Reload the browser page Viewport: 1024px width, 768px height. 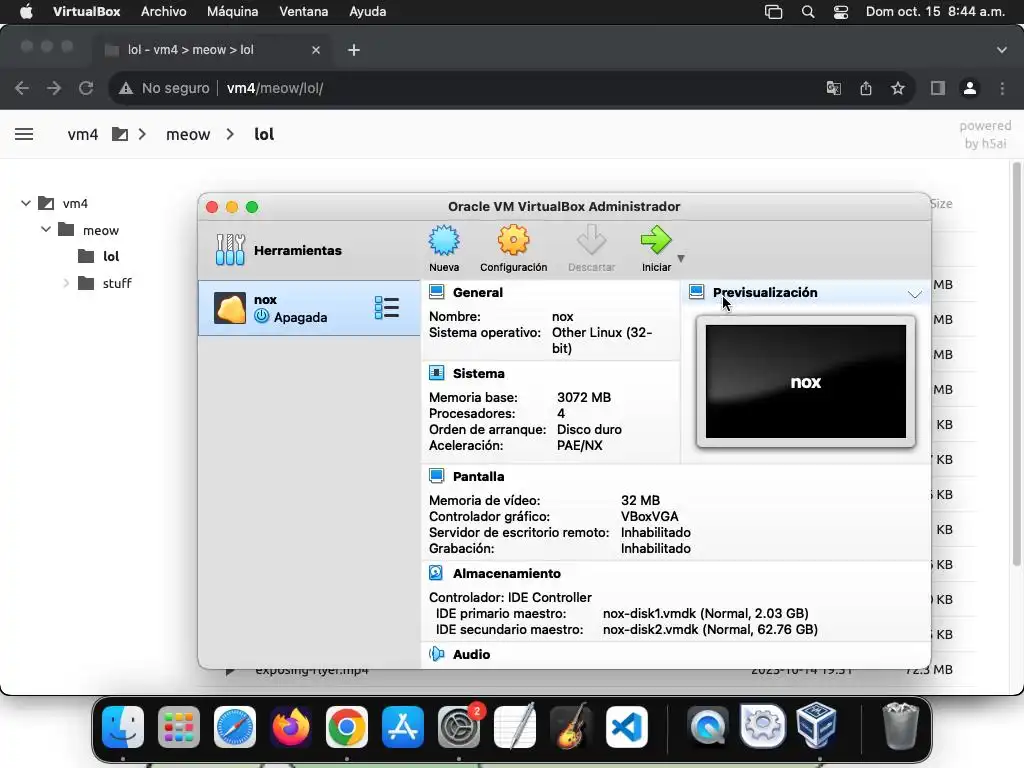86,88
